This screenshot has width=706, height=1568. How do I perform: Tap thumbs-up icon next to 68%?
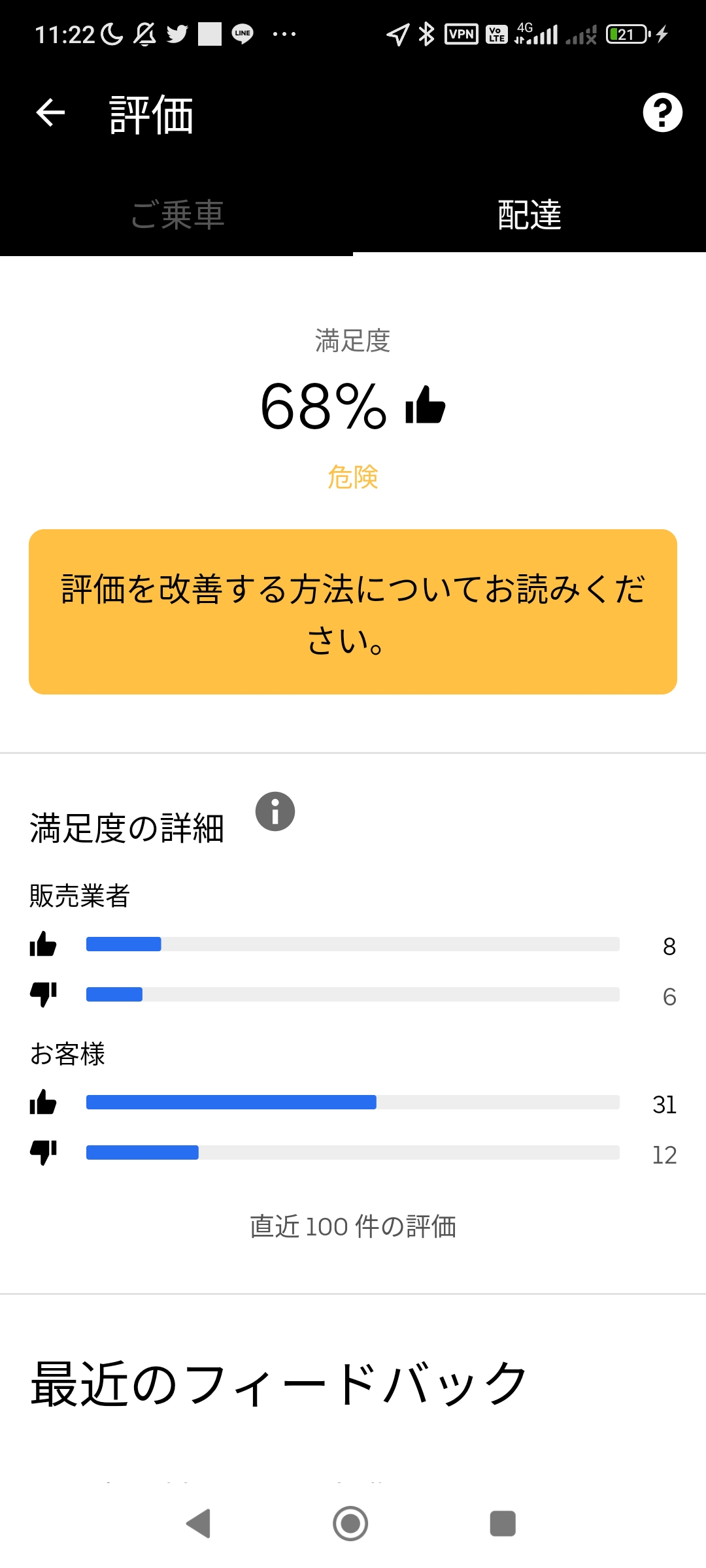tap(426, 405)
